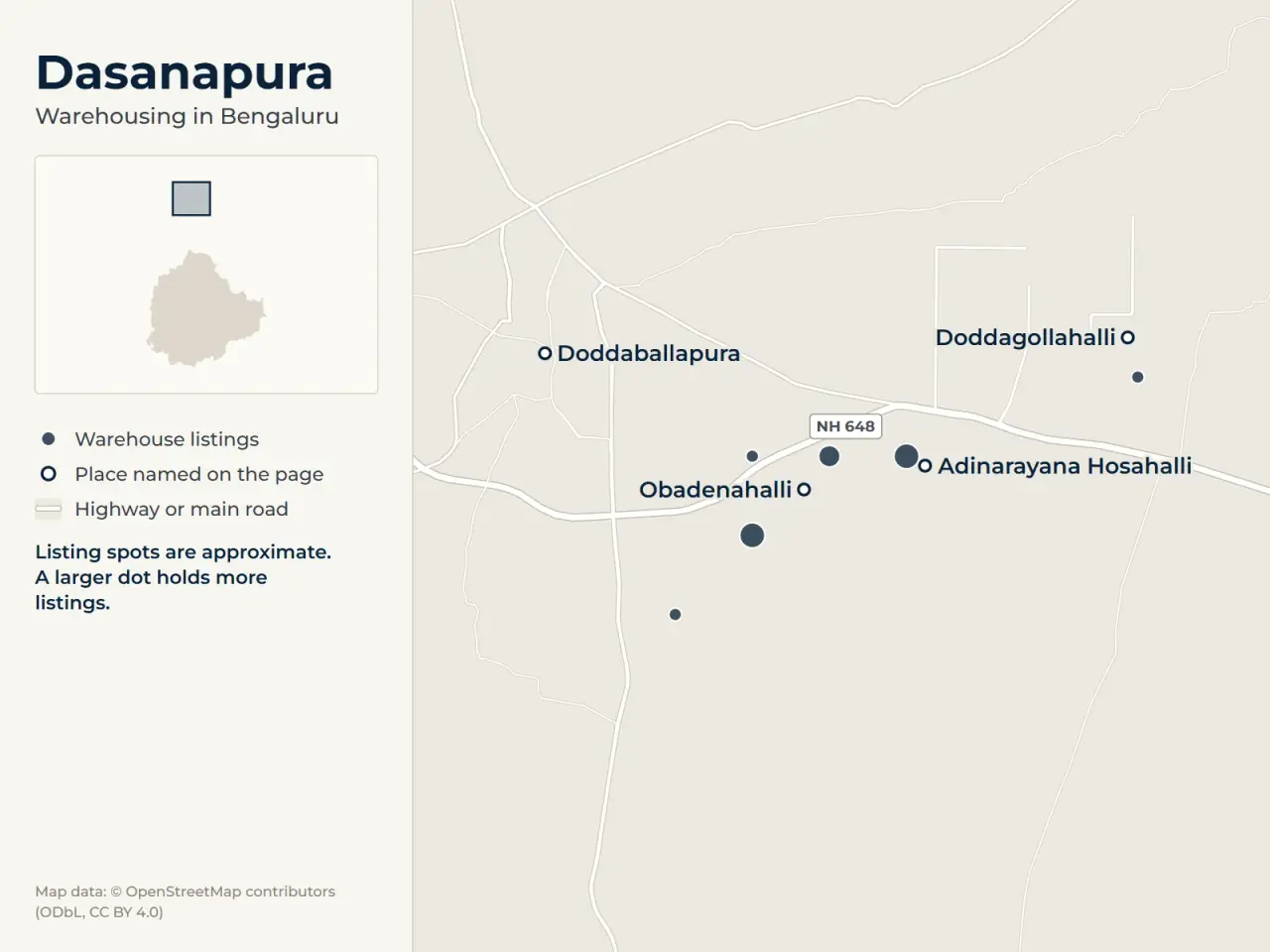Click the grey locator square in inset map
The image size is (1270, 952).
coord(191,198)
